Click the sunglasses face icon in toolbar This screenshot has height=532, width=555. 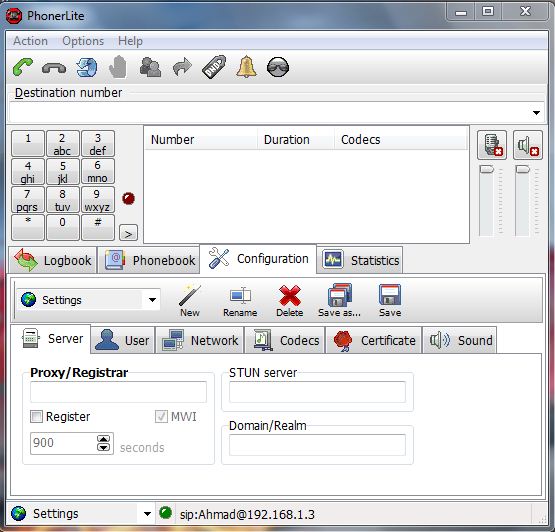[x=278, y=67]
